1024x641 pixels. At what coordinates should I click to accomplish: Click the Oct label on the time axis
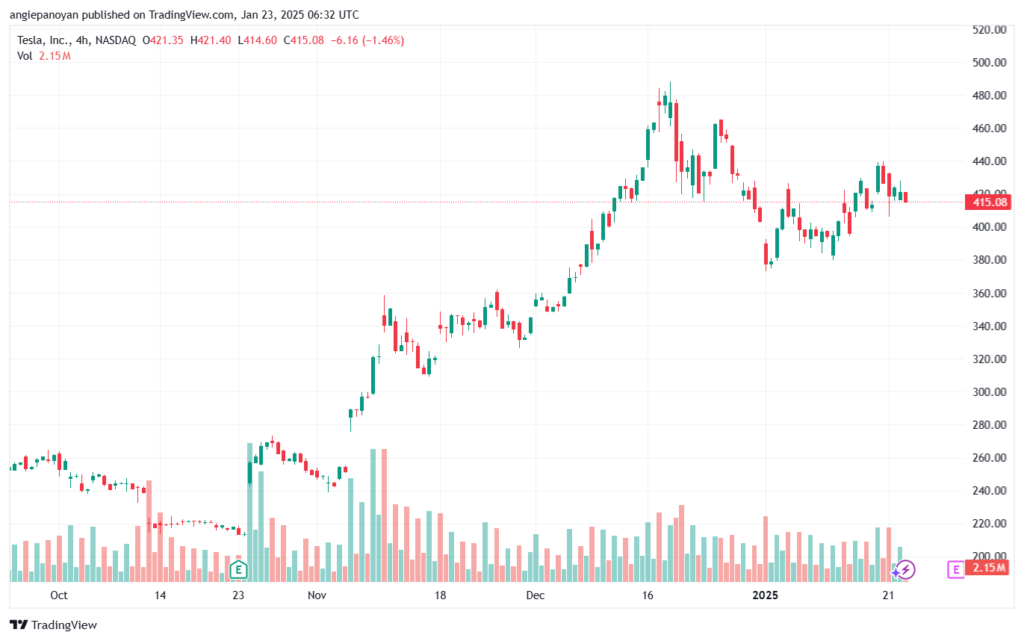pos(59,595)
